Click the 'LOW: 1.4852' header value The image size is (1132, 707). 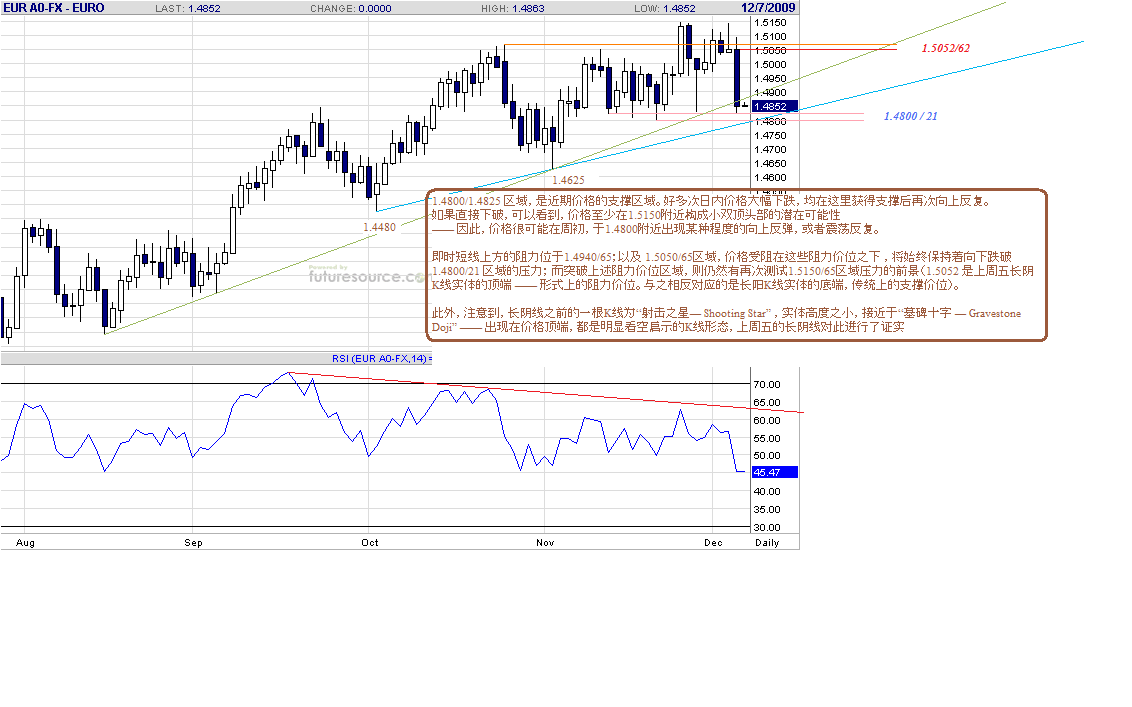coord(665,9)
